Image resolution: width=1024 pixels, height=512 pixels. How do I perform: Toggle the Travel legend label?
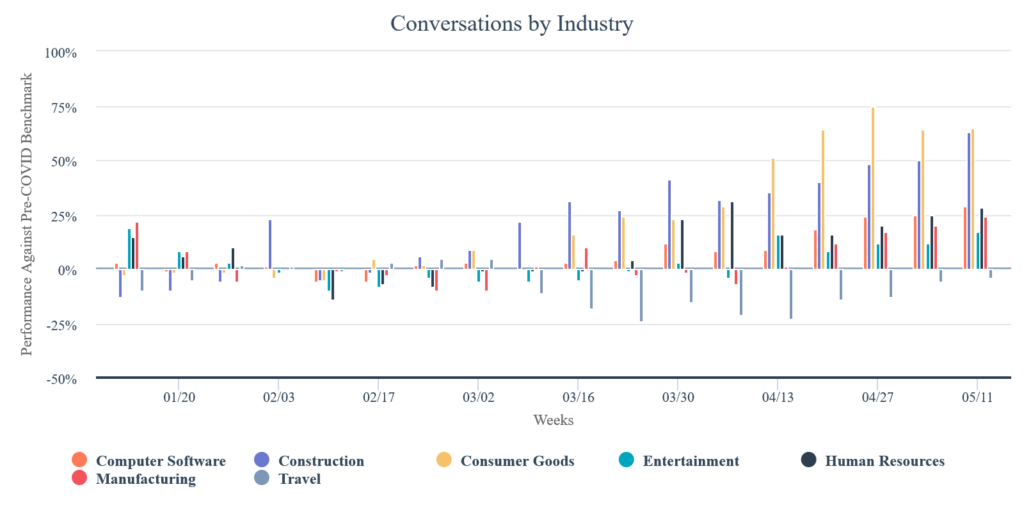click(299, 479)
